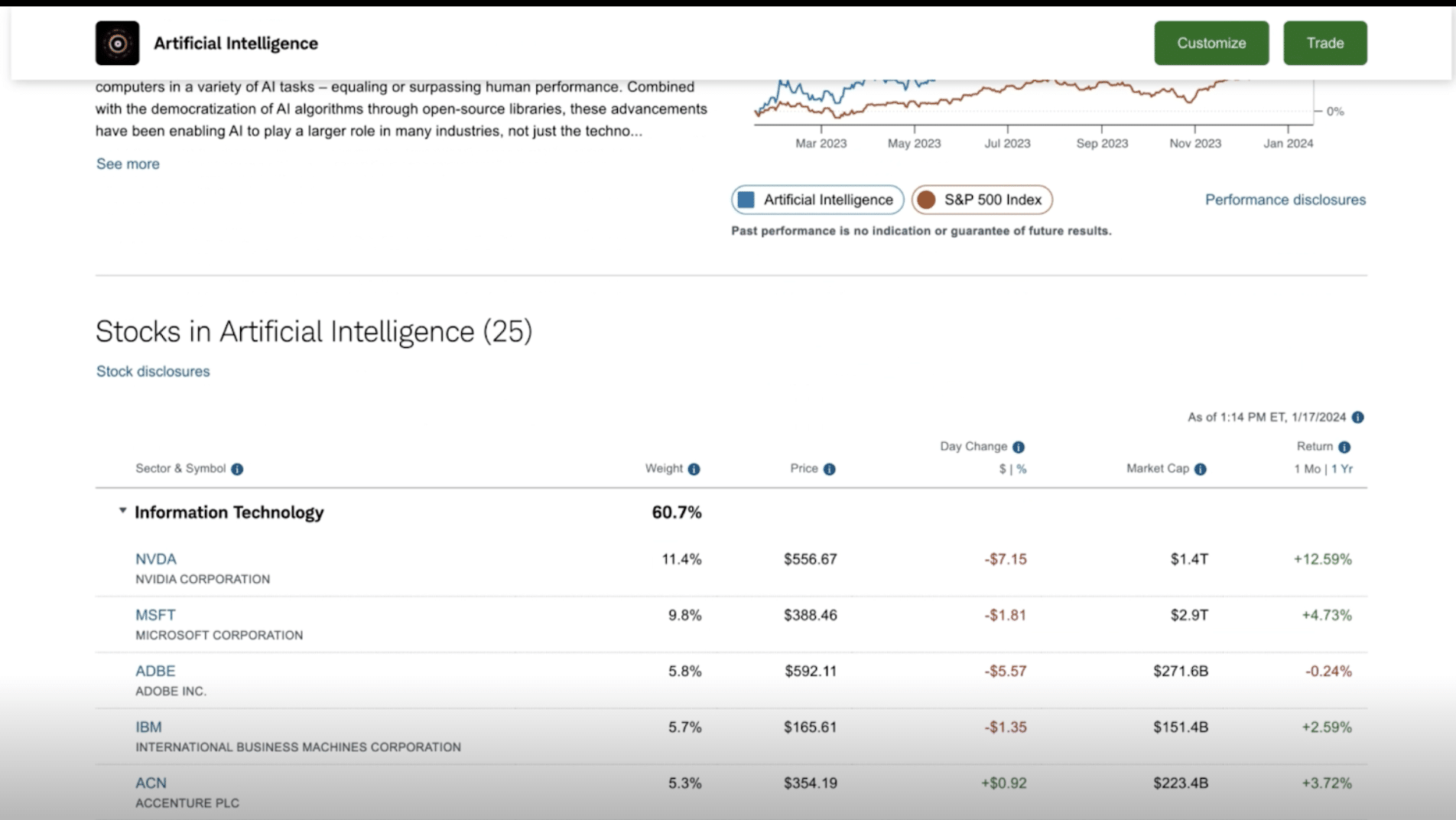Open the Sector & Symbol info tooltip

pos(237,469)
